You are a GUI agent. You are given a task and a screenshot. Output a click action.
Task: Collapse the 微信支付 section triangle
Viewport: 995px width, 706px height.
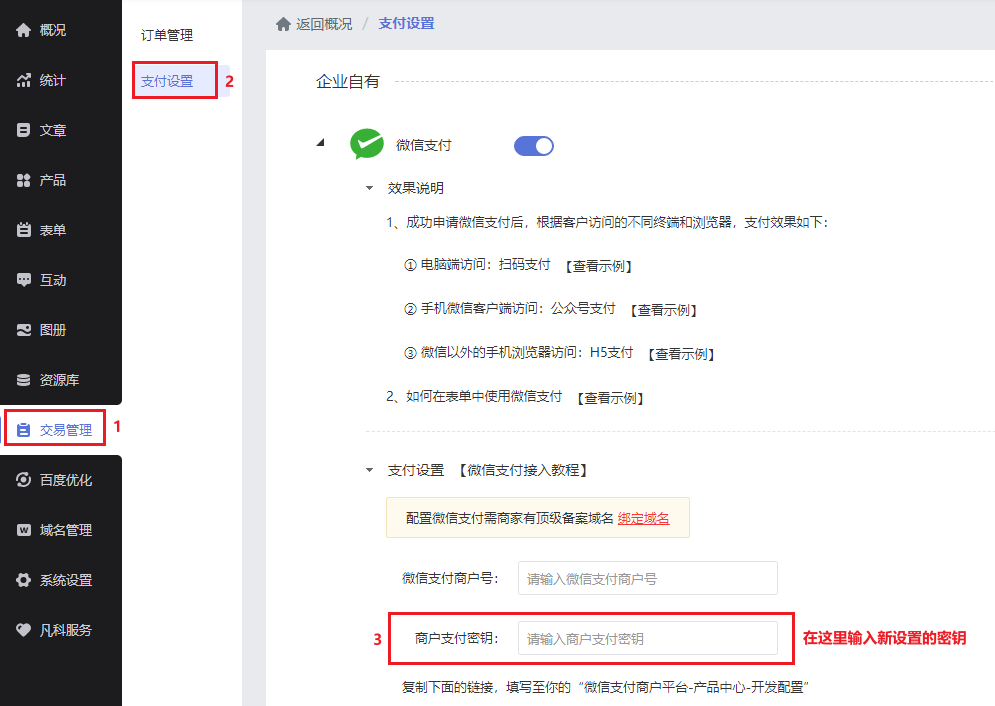(321, 143)
